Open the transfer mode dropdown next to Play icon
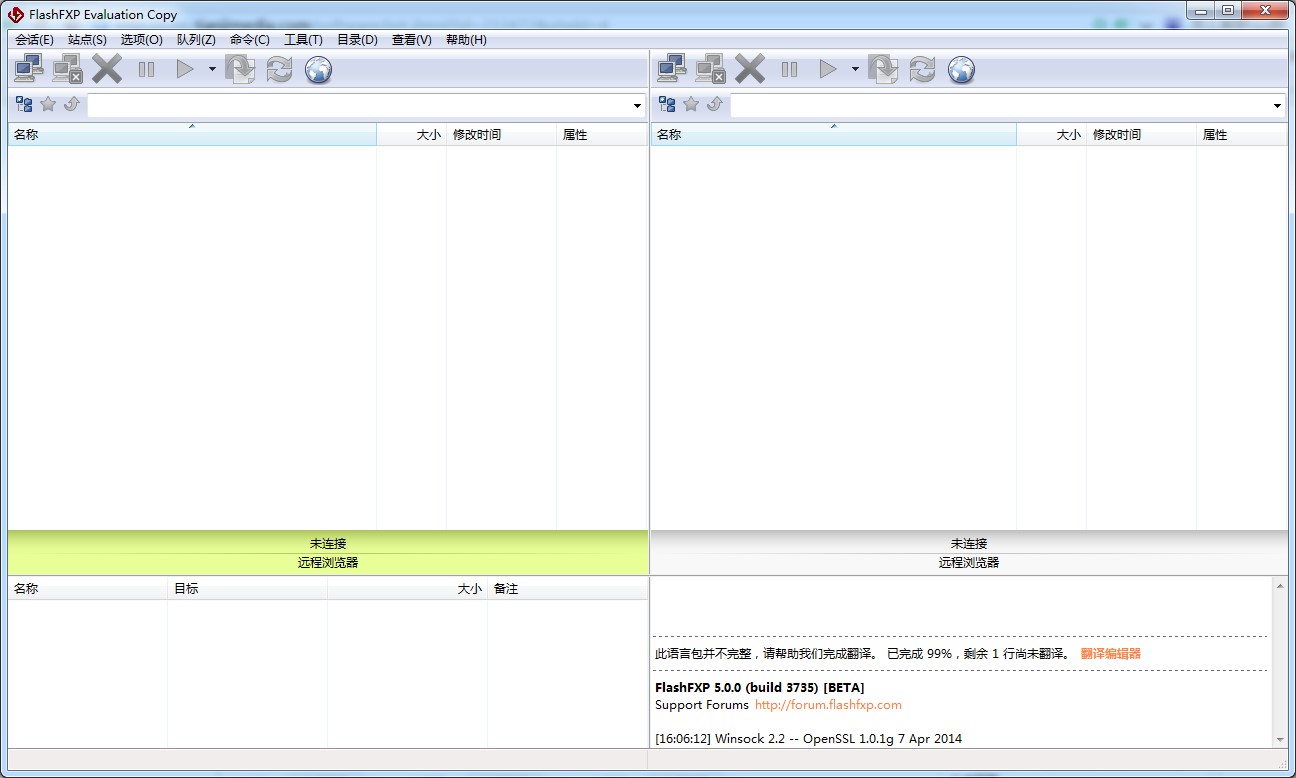Viewport: 1296px width, 778px height. (x=210, y=70)
